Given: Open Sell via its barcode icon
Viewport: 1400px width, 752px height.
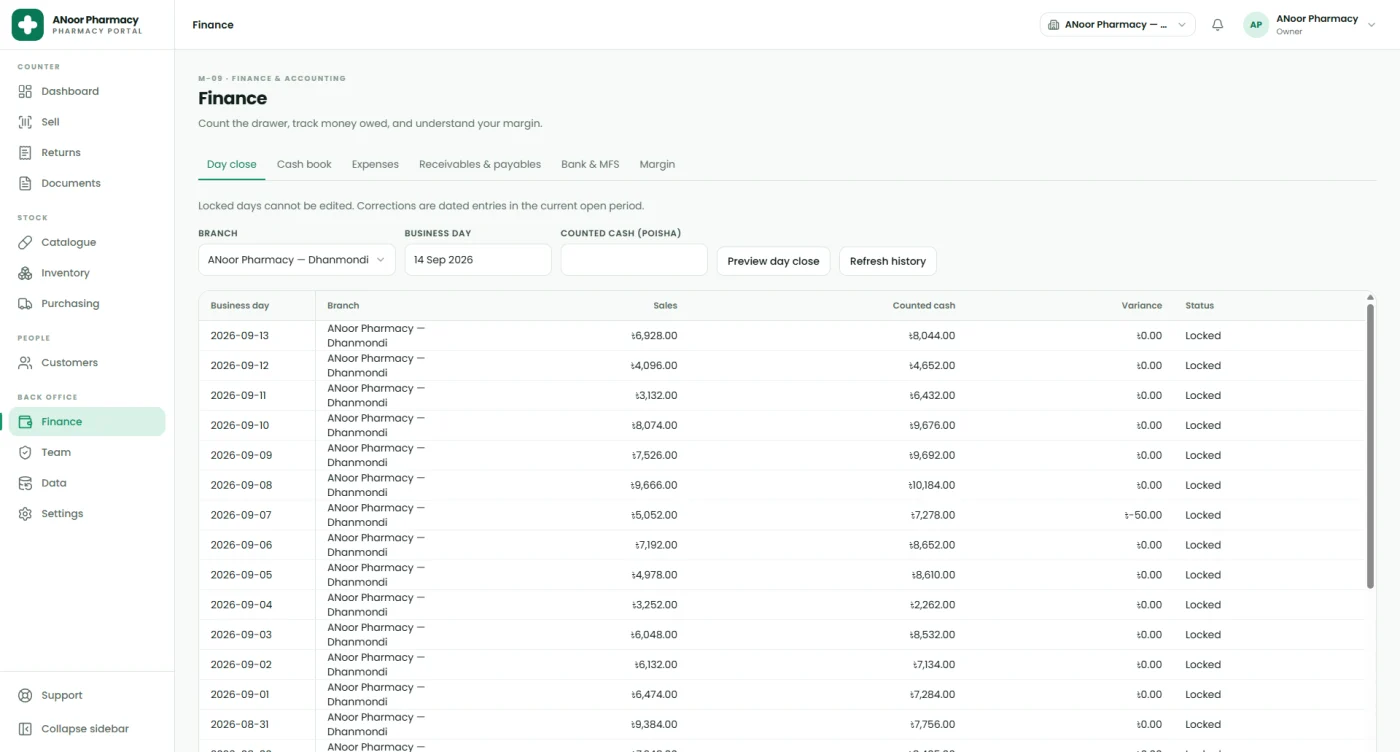Looking at the screenshot, I should (x=25, y=122).
